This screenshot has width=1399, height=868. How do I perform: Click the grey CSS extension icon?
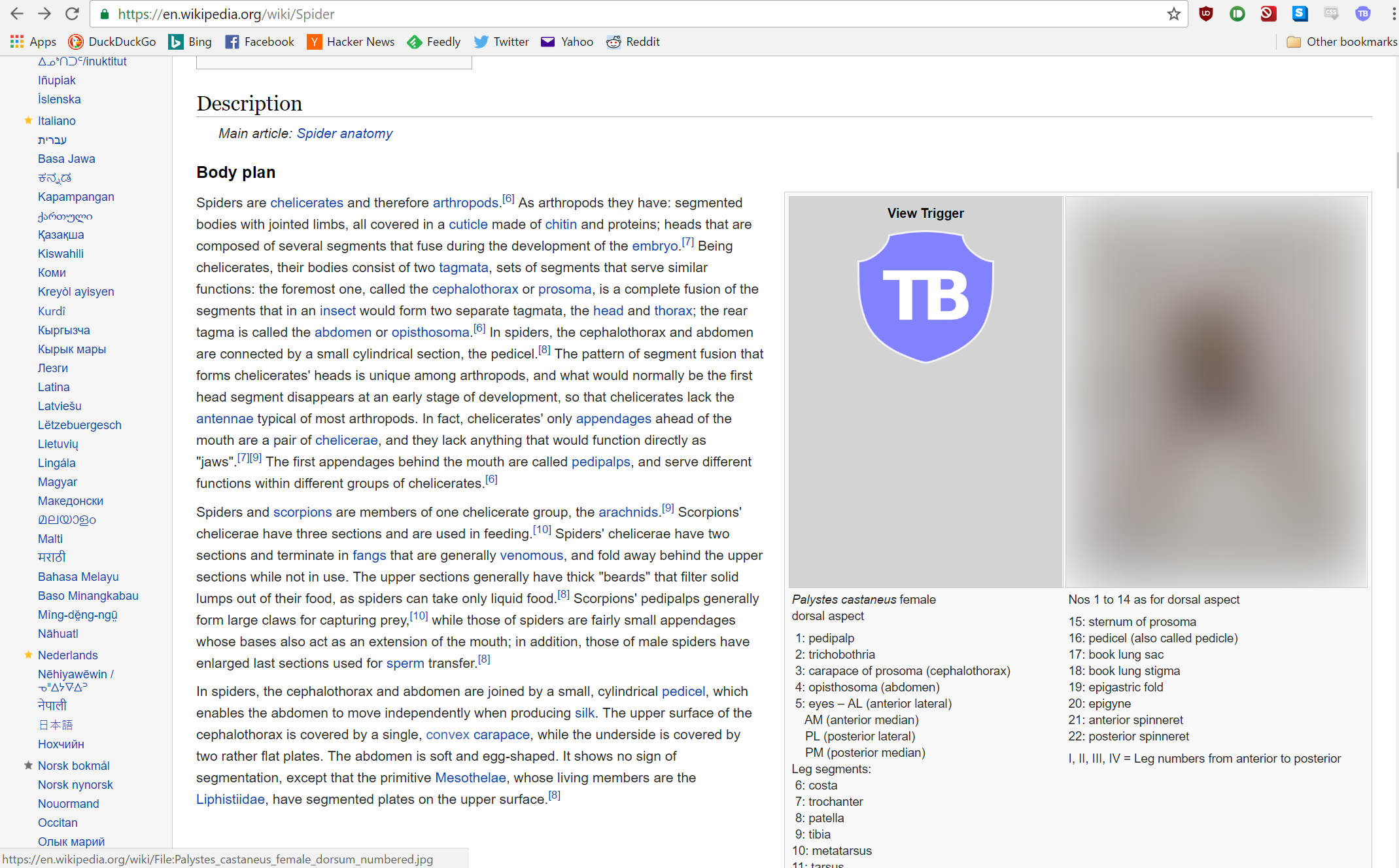1331,14
